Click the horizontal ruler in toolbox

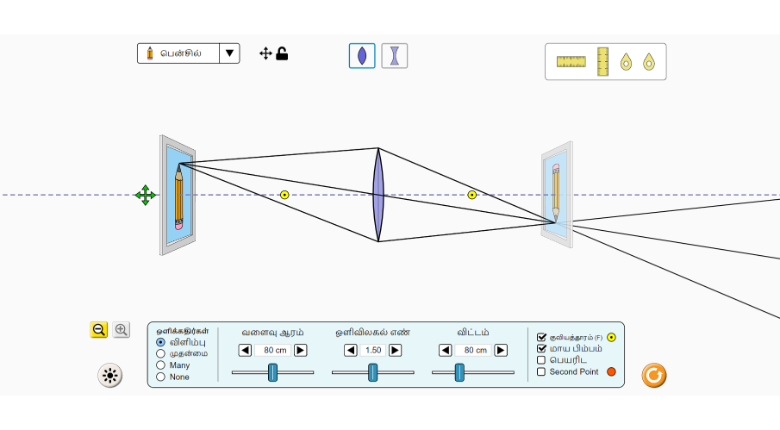coord(571,62)
